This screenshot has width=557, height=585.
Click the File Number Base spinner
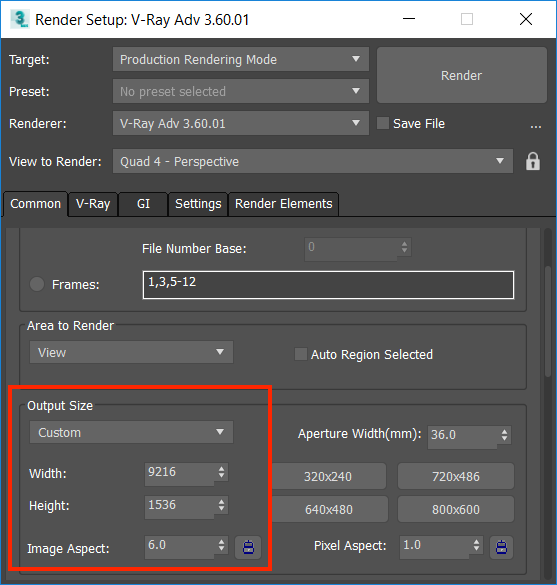click(x=404, y=247)
